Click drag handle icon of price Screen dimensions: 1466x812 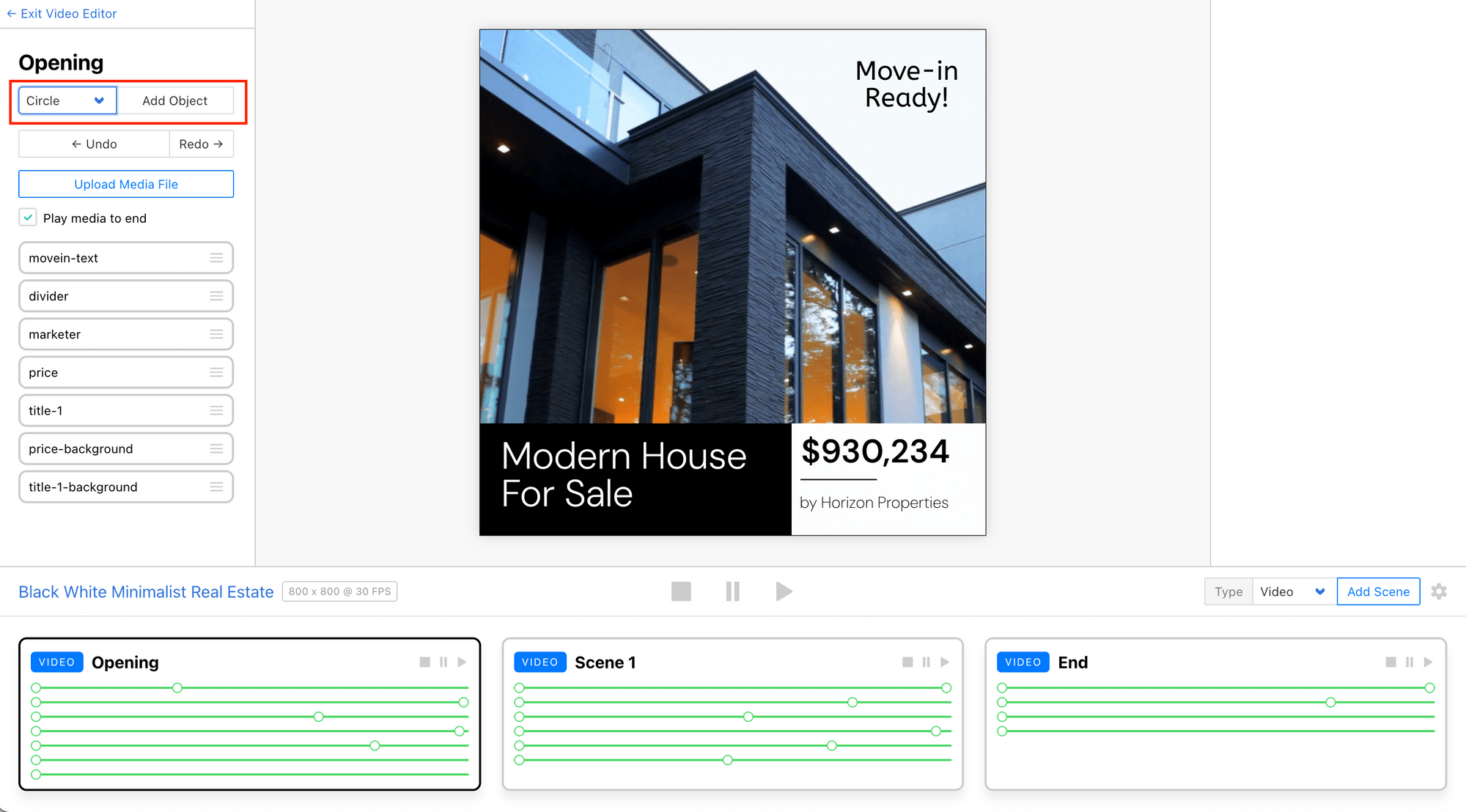point(216,372)
